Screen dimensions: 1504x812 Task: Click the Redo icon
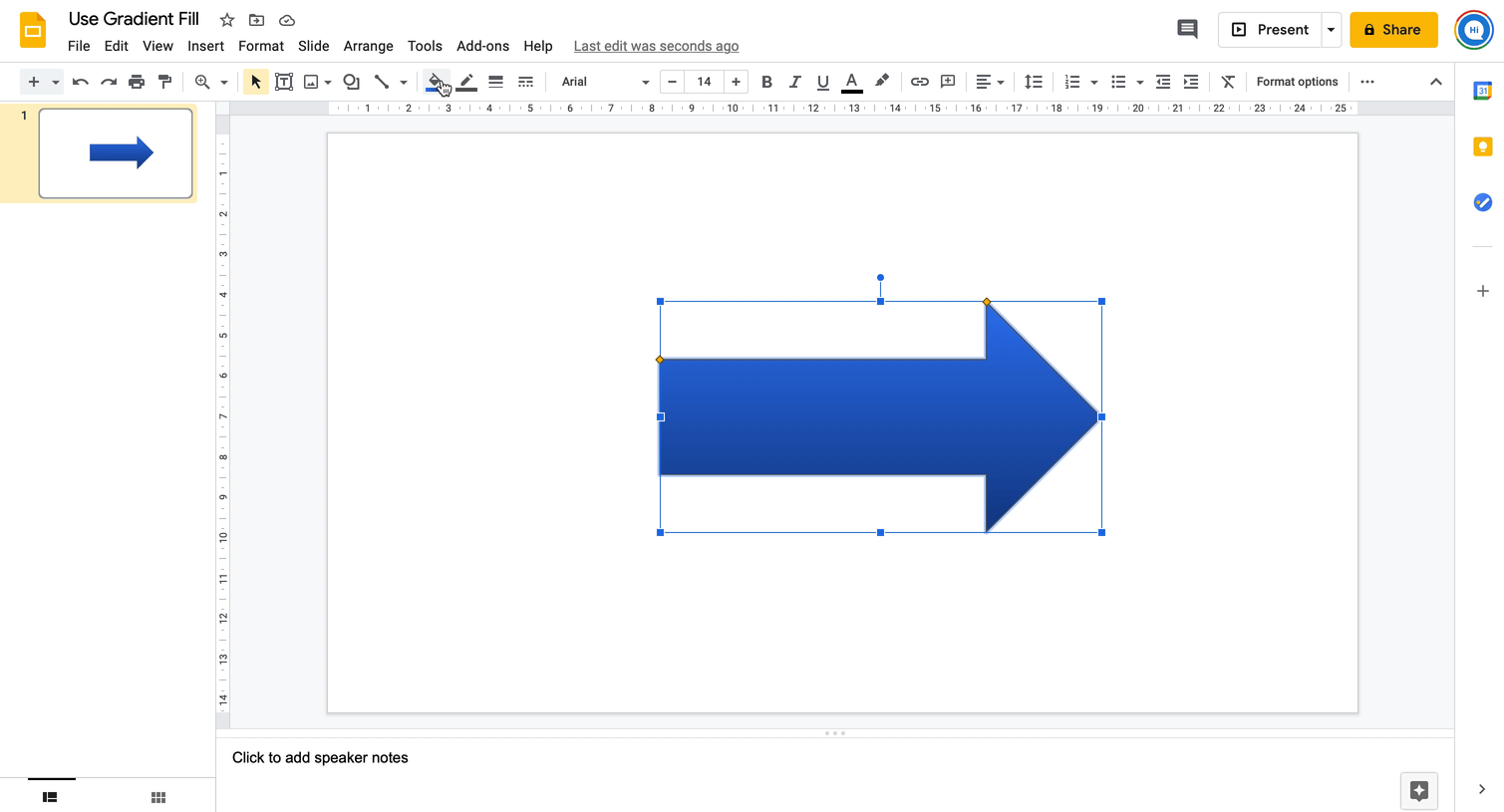tap(109, 82)
